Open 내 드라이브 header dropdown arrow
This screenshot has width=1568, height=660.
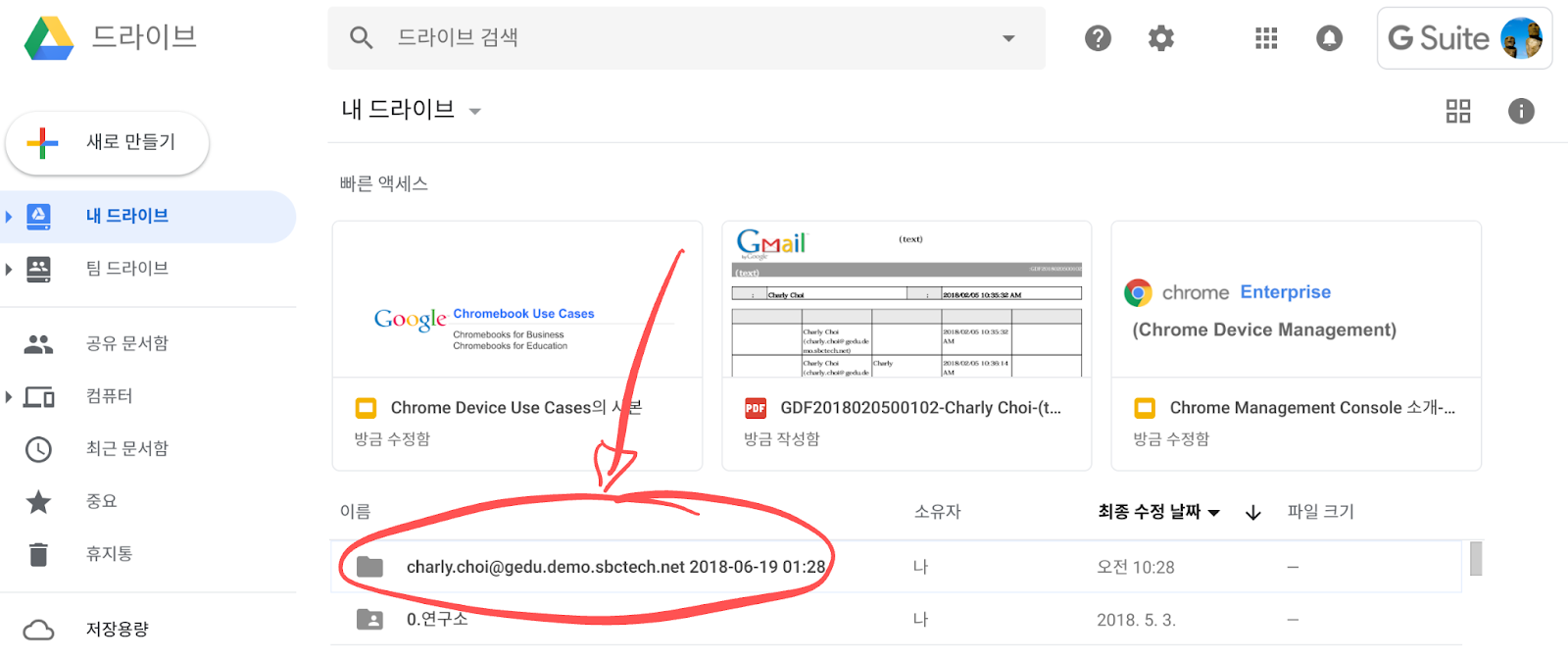(475, 111)
